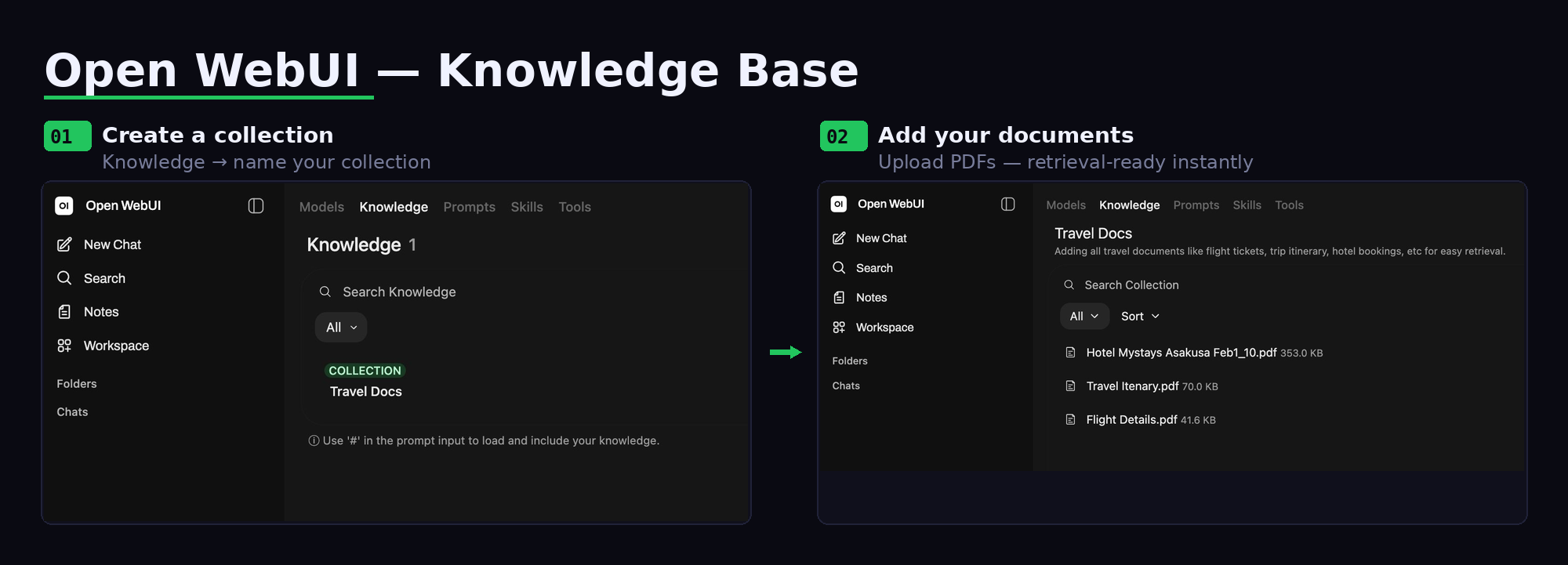
Task: Expand Chats section in right panel
Action: (x=846, y=386)
